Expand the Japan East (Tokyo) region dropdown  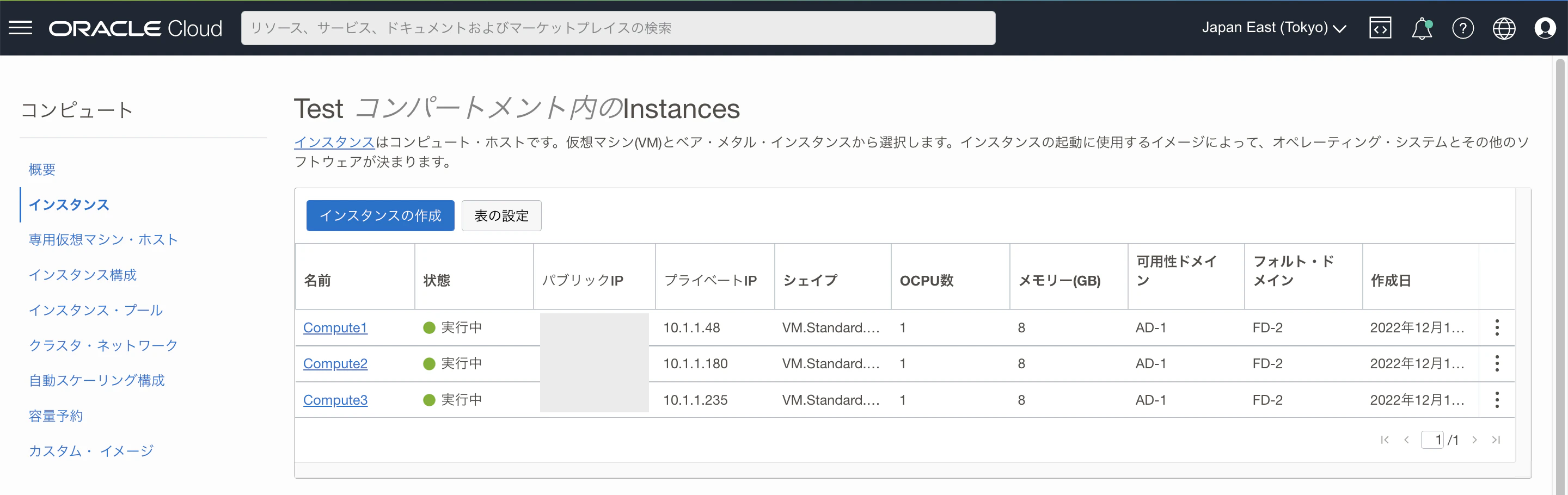coord(1273,28)
